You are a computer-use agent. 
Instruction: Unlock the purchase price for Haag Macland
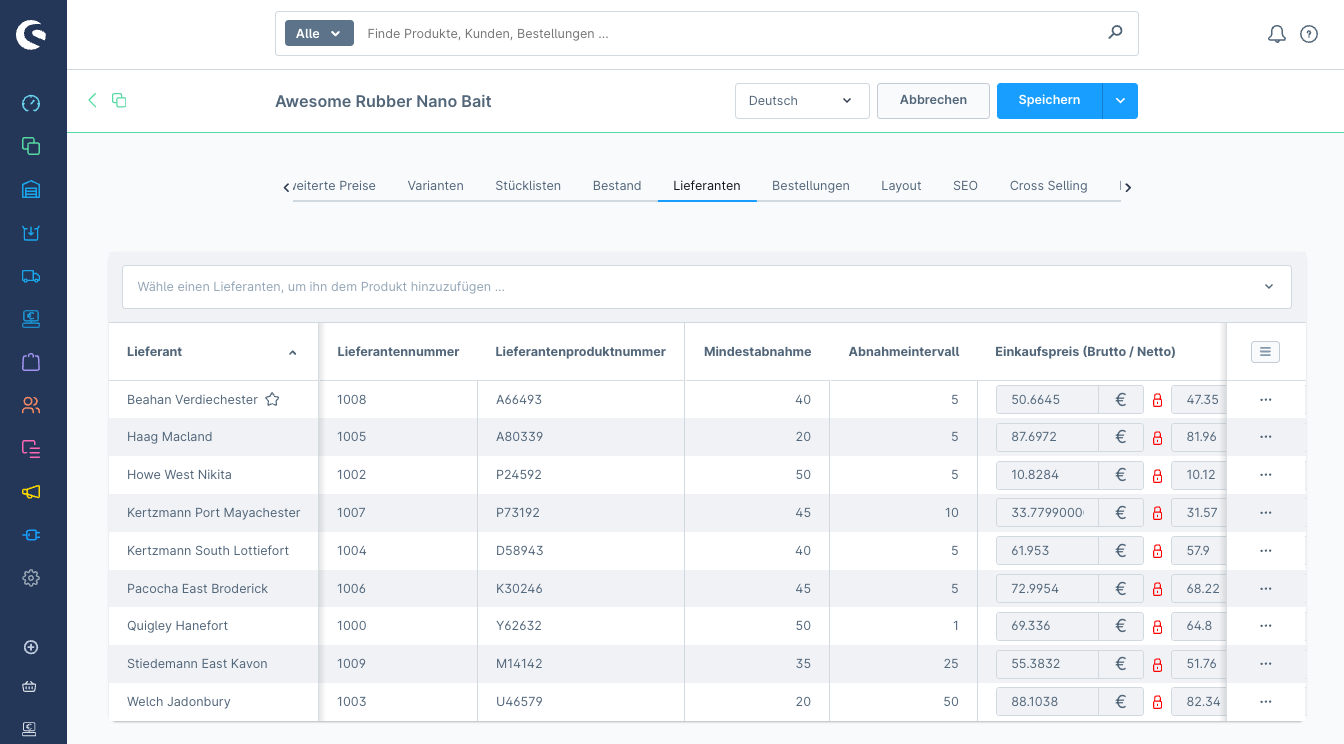pyautogui.click(x=1157, y=436)
